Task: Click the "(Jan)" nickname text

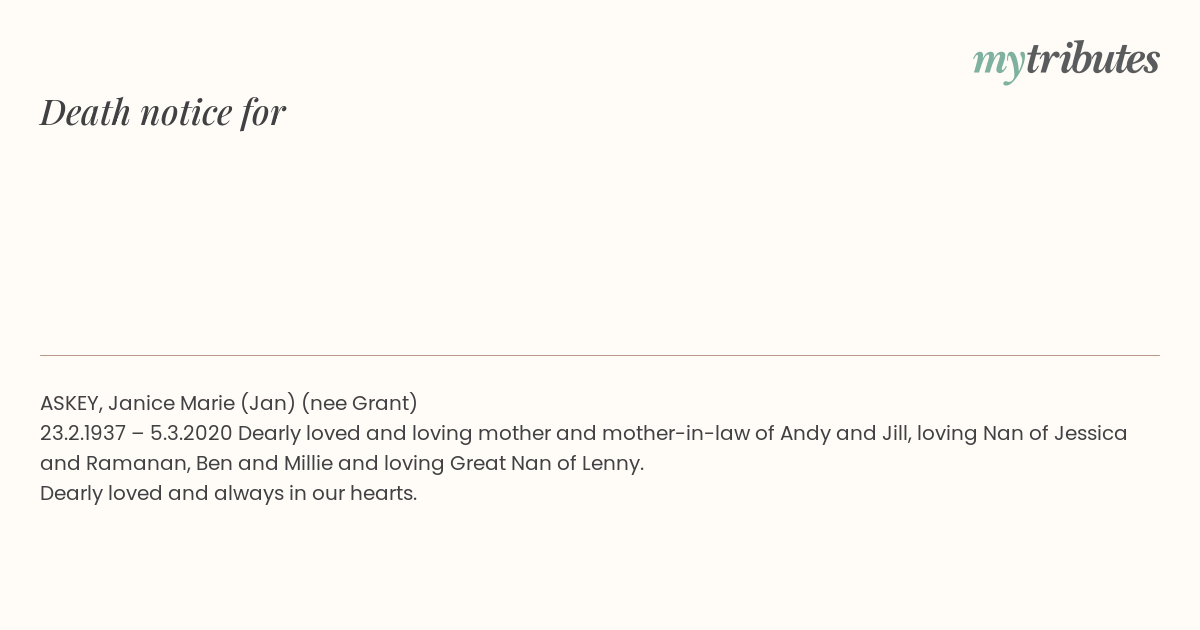Action: tap(268, 403)
